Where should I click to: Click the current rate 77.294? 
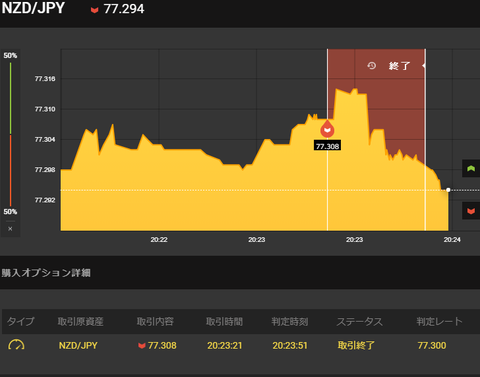[x=124, y=9]
